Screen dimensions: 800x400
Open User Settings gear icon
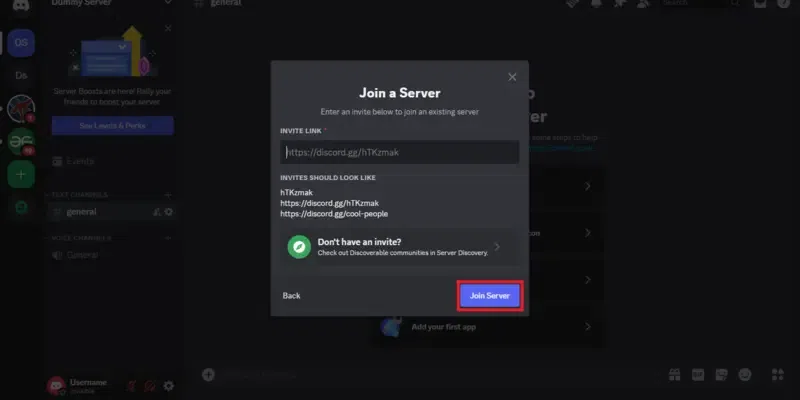tap(168, 386)
